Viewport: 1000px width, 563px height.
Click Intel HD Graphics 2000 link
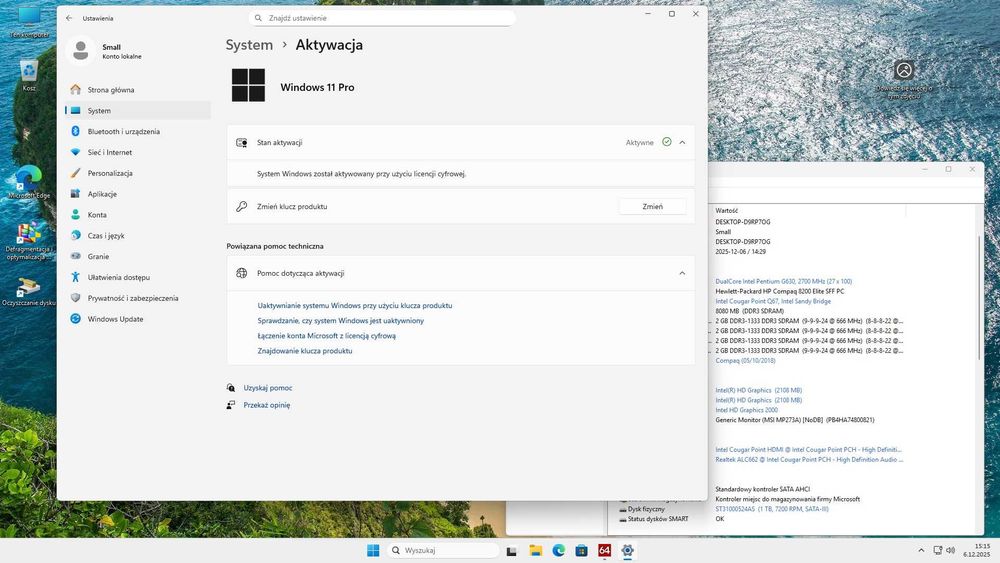click(x=746, y=410)
